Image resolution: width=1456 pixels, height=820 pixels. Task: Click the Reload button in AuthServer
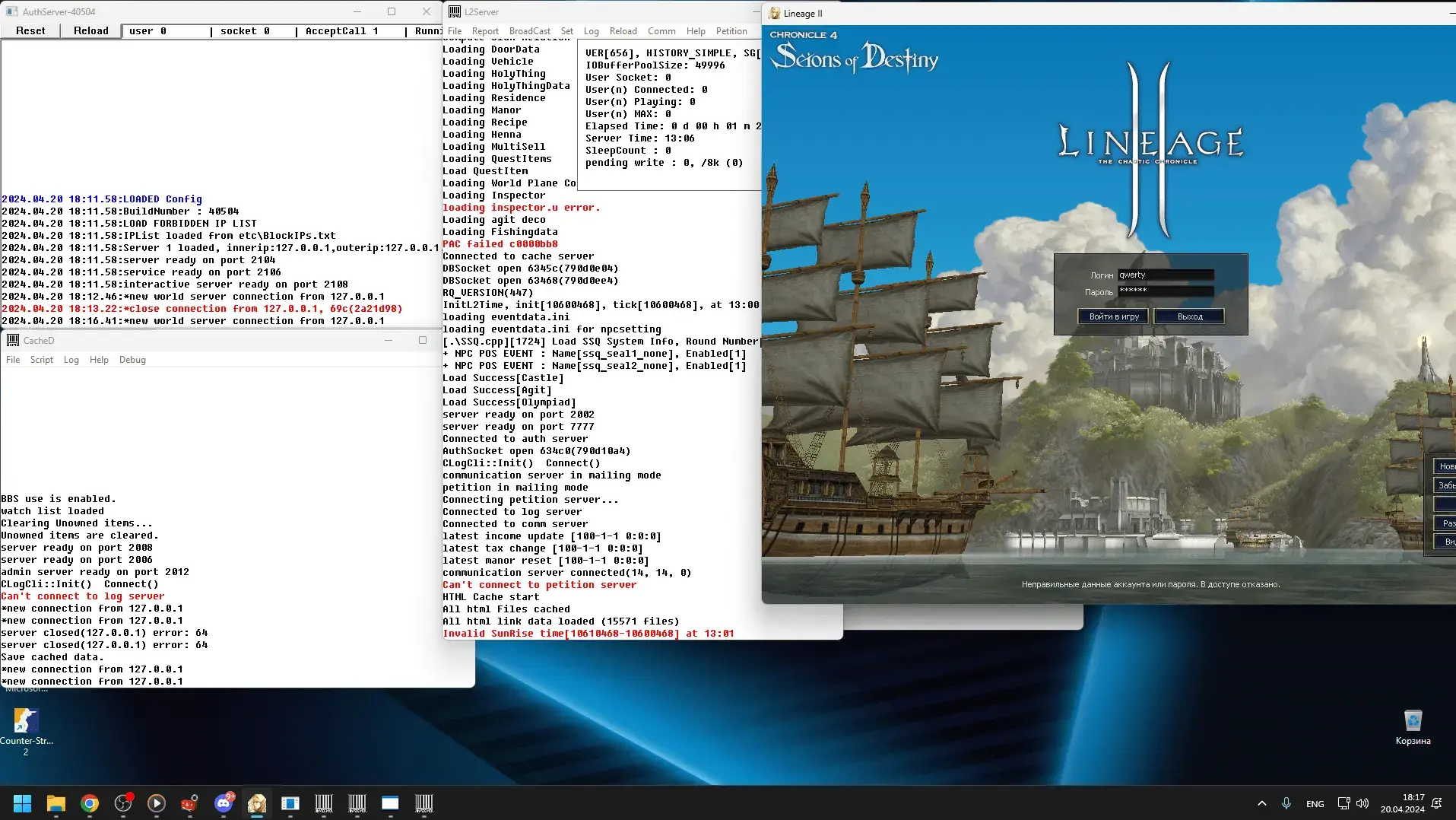[x=91, y=30]
